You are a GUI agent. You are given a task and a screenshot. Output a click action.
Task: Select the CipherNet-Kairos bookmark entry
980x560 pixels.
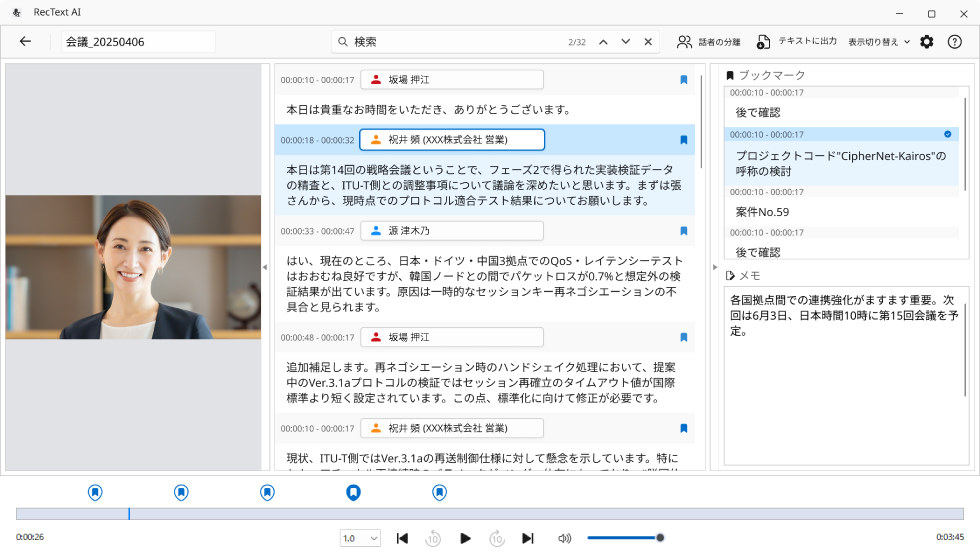point(840,162)
